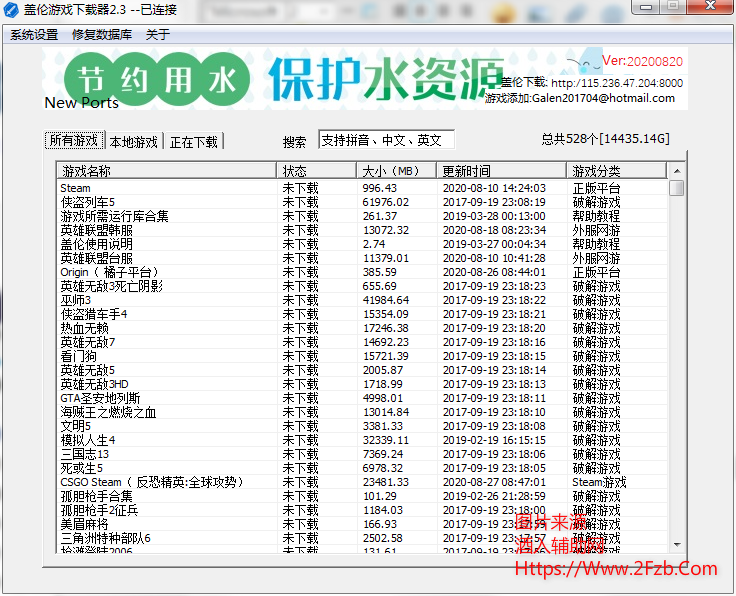The image size is (736, 596).
Task: Switch to the 本地游戏 tab
Action: [x=134, y=142]
